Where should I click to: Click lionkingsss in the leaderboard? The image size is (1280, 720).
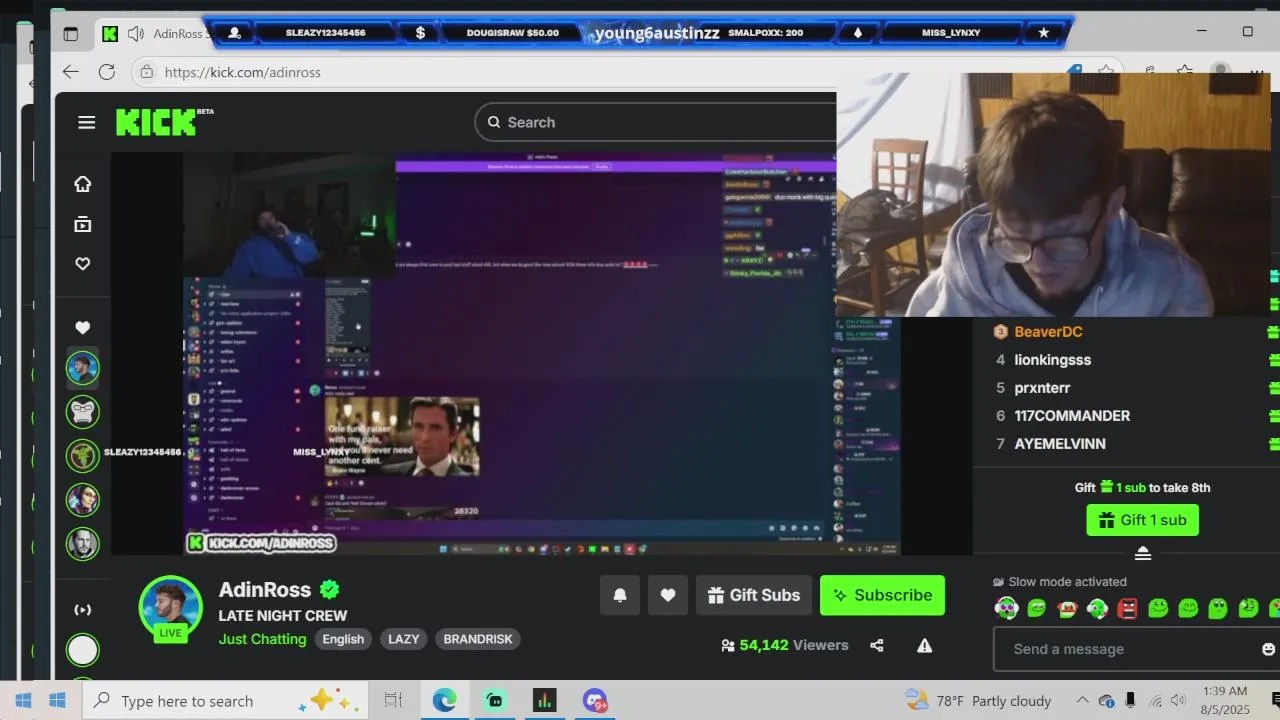(x=1053, y=360)
